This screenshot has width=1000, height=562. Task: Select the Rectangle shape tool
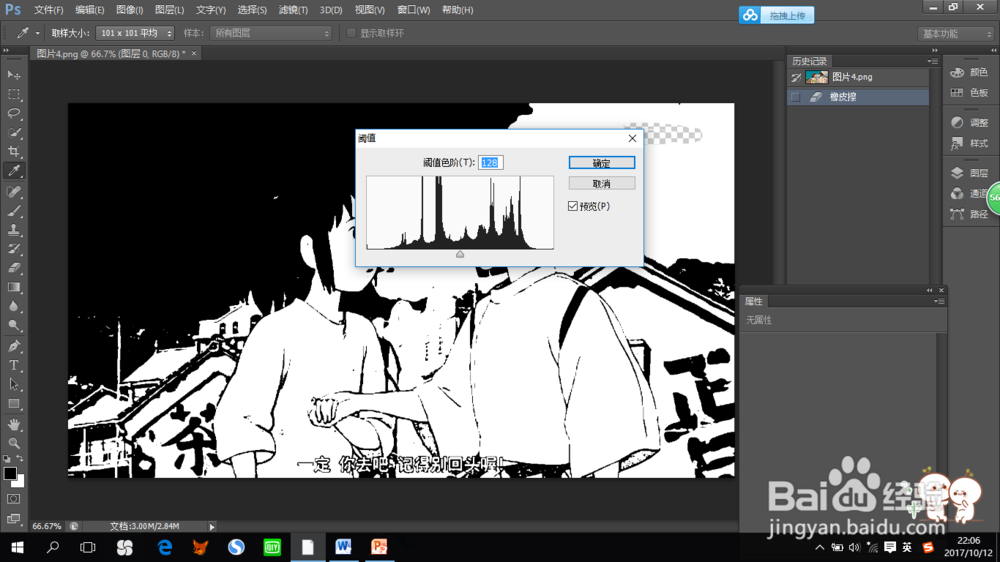point(13,404)
